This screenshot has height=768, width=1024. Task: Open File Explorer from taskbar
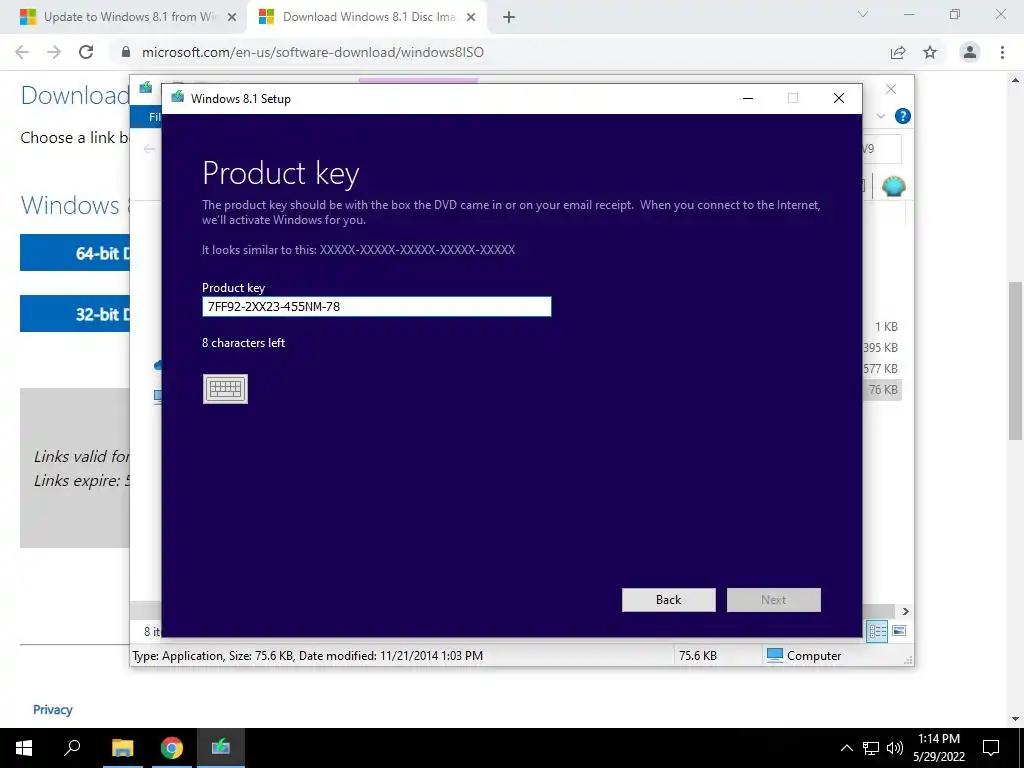122,748
